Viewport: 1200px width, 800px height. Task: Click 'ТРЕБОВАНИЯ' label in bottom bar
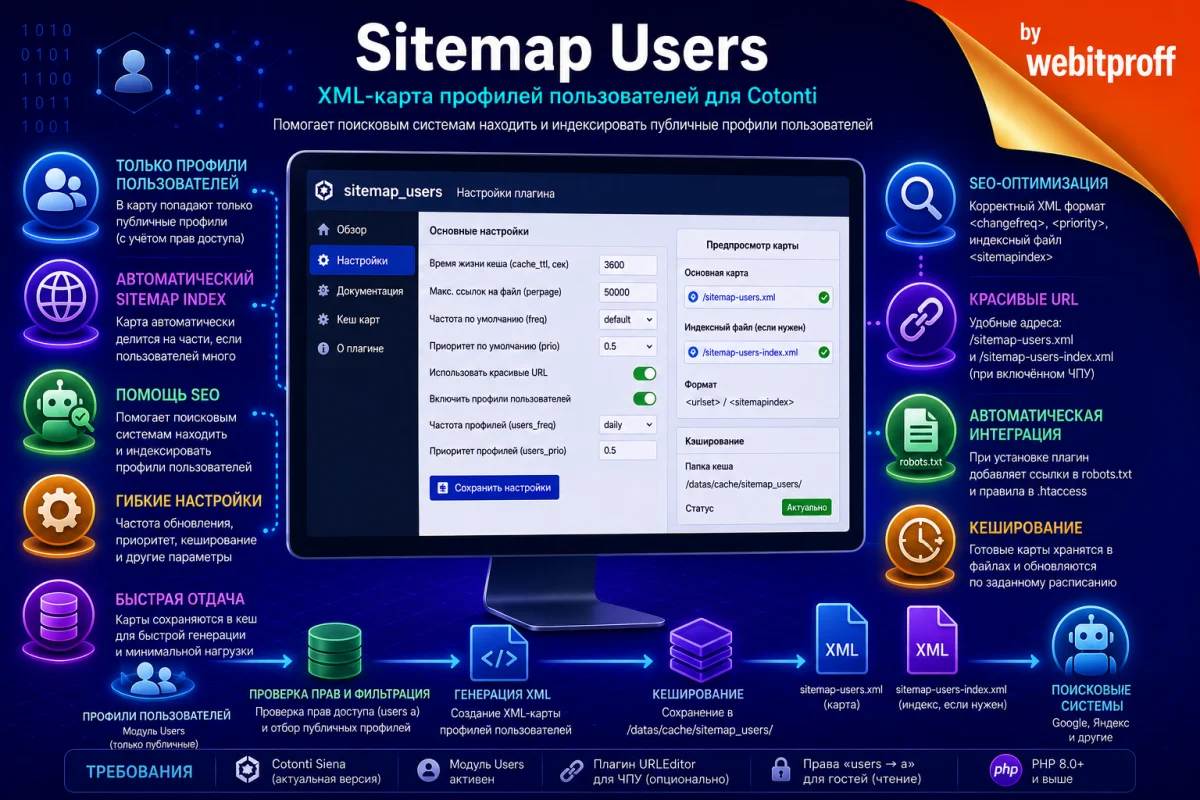[x=139, y=771]
